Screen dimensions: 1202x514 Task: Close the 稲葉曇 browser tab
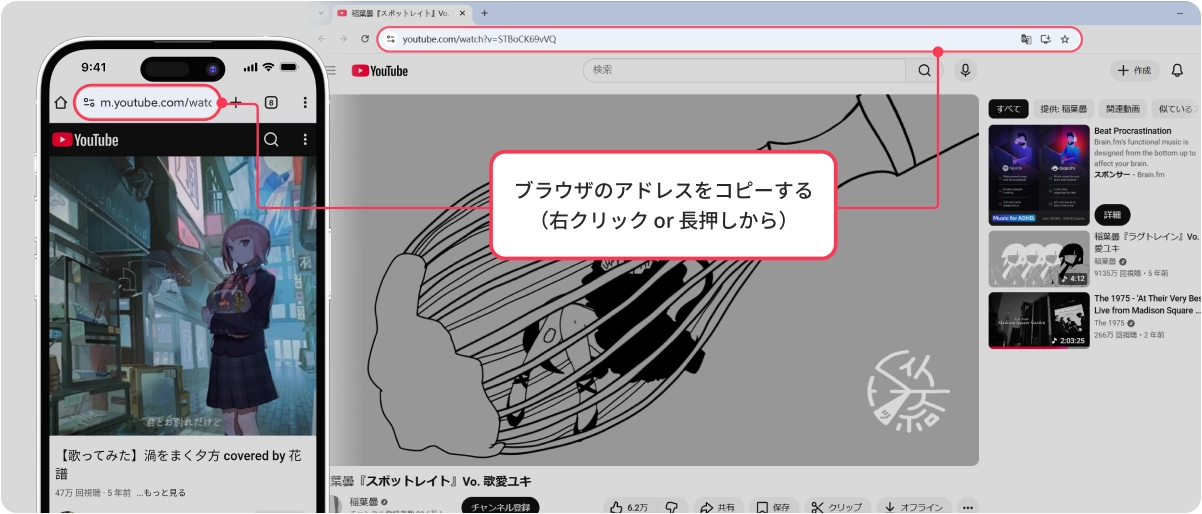(463, 13)
